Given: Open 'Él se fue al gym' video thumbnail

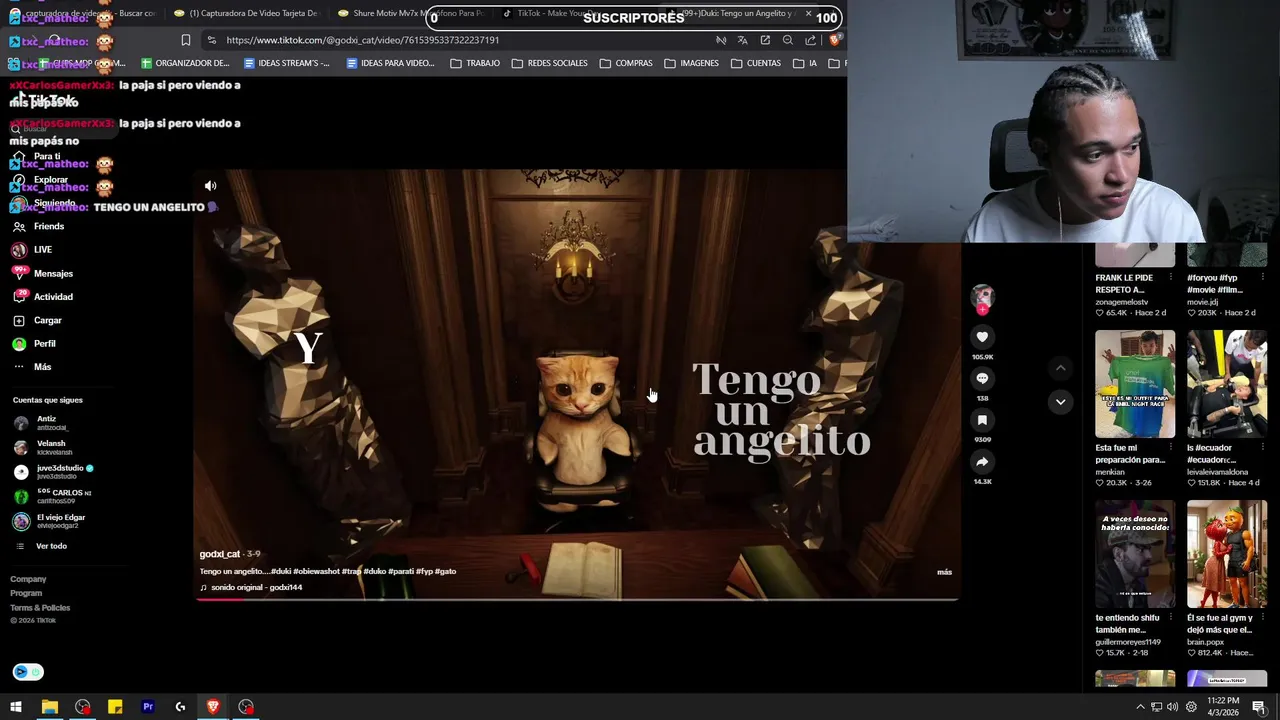Looking at the screenshot, I should click(x=1227, y=554).
